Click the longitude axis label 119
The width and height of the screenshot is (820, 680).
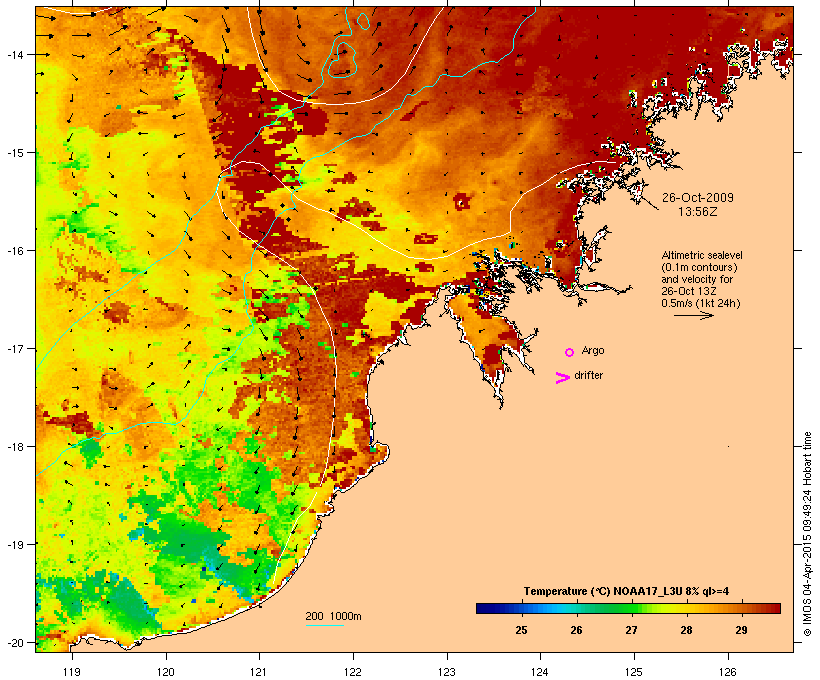point(72,672)
